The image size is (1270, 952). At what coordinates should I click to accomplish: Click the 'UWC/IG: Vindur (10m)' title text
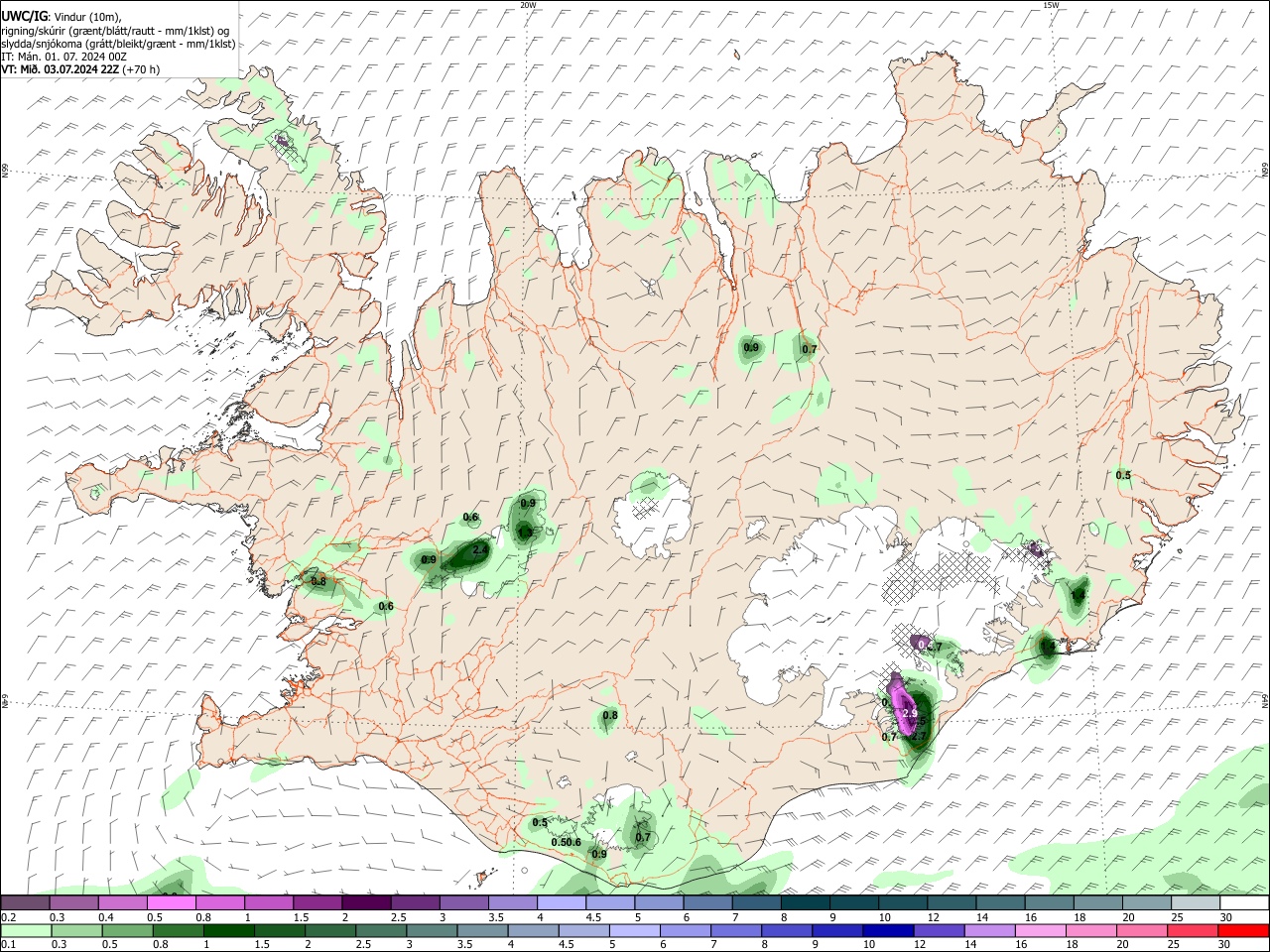pos(62,17)
